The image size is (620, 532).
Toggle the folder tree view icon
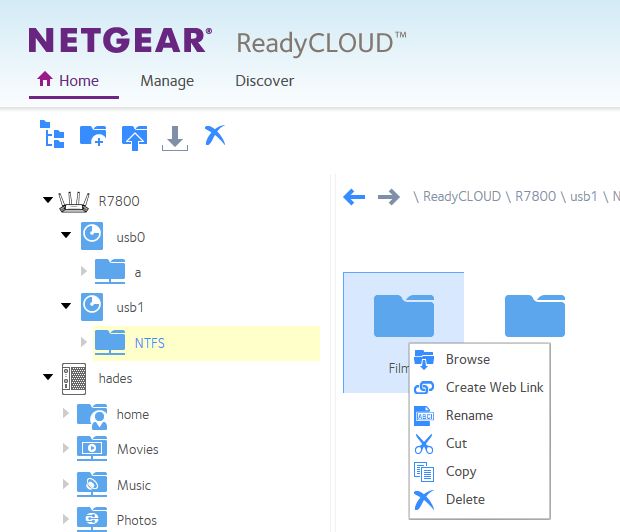(x=52, y=134)
